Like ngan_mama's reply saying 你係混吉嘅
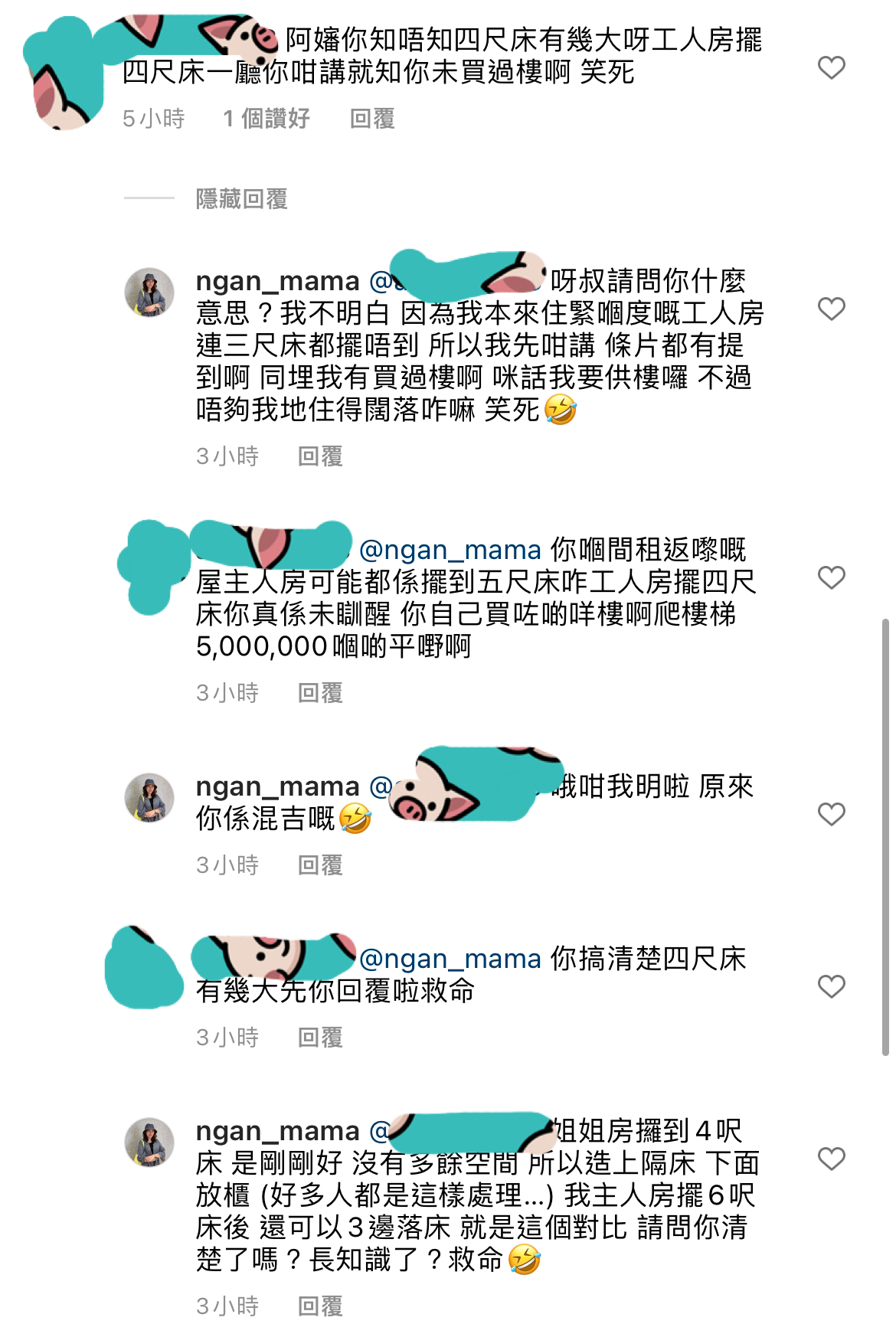The width and height of the screenshot is (896, 1324). [831, 814]
